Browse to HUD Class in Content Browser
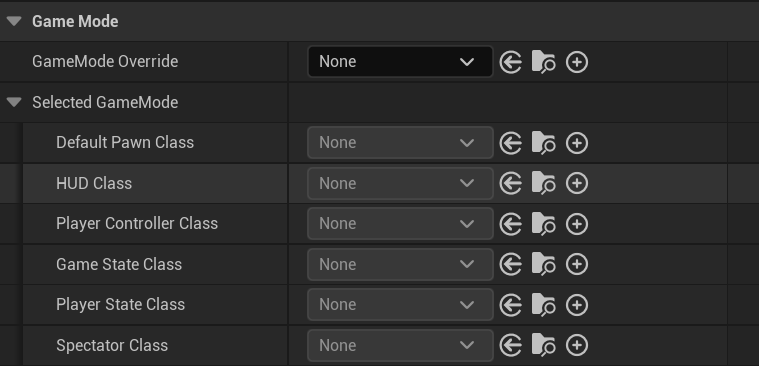 543,183
